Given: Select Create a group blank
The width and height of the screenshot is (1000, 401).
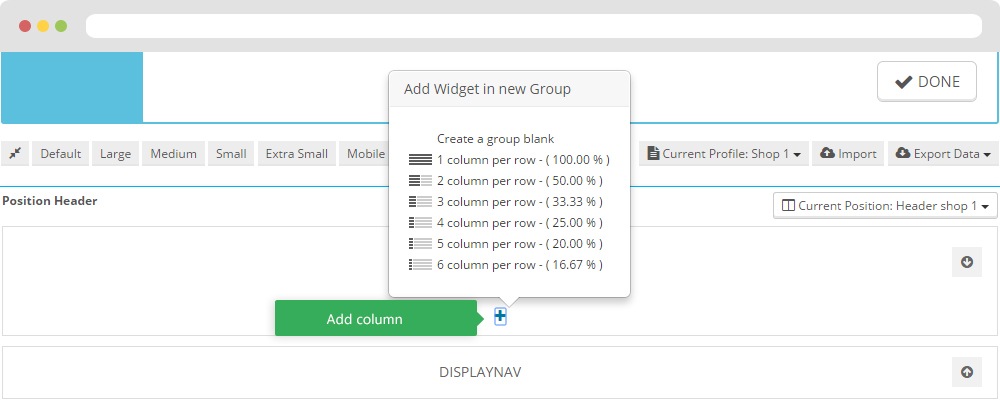Looking at the screenshot, I should 495,139.
